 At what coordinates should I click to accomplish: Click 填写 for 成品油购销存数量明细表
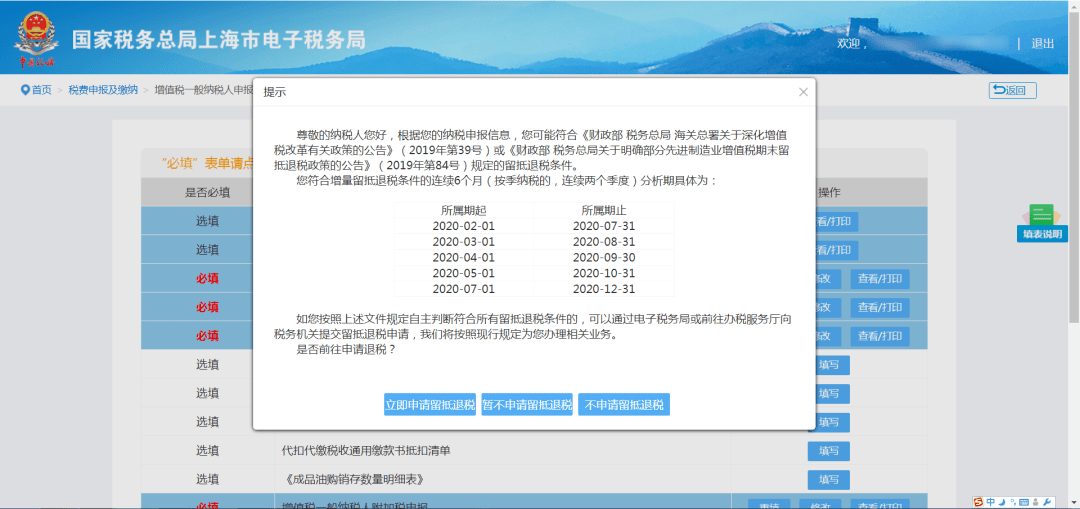[x=828, y=480]
